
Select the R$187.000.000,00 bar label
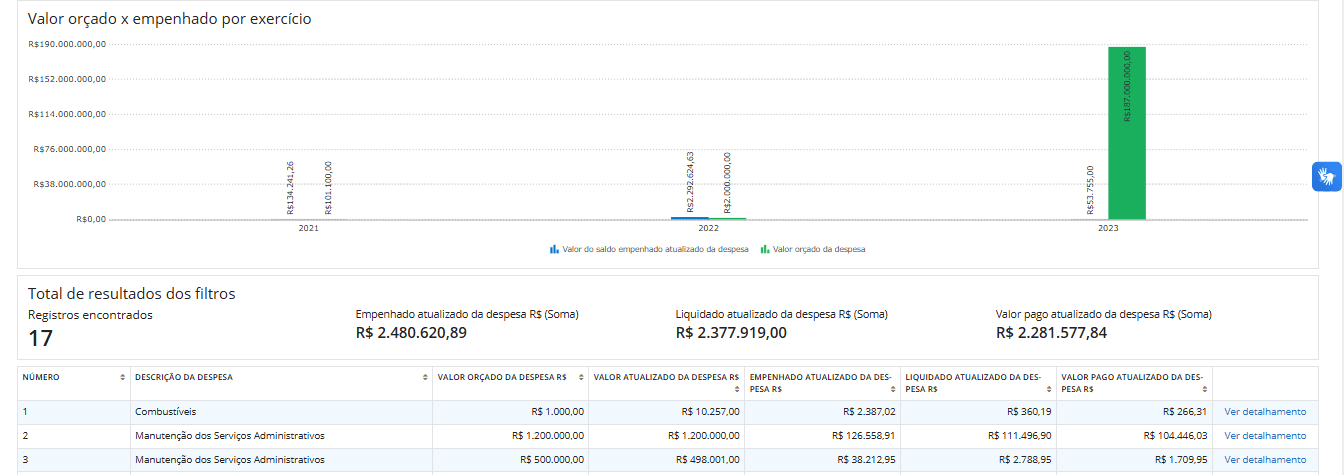tap(1128, 86)
